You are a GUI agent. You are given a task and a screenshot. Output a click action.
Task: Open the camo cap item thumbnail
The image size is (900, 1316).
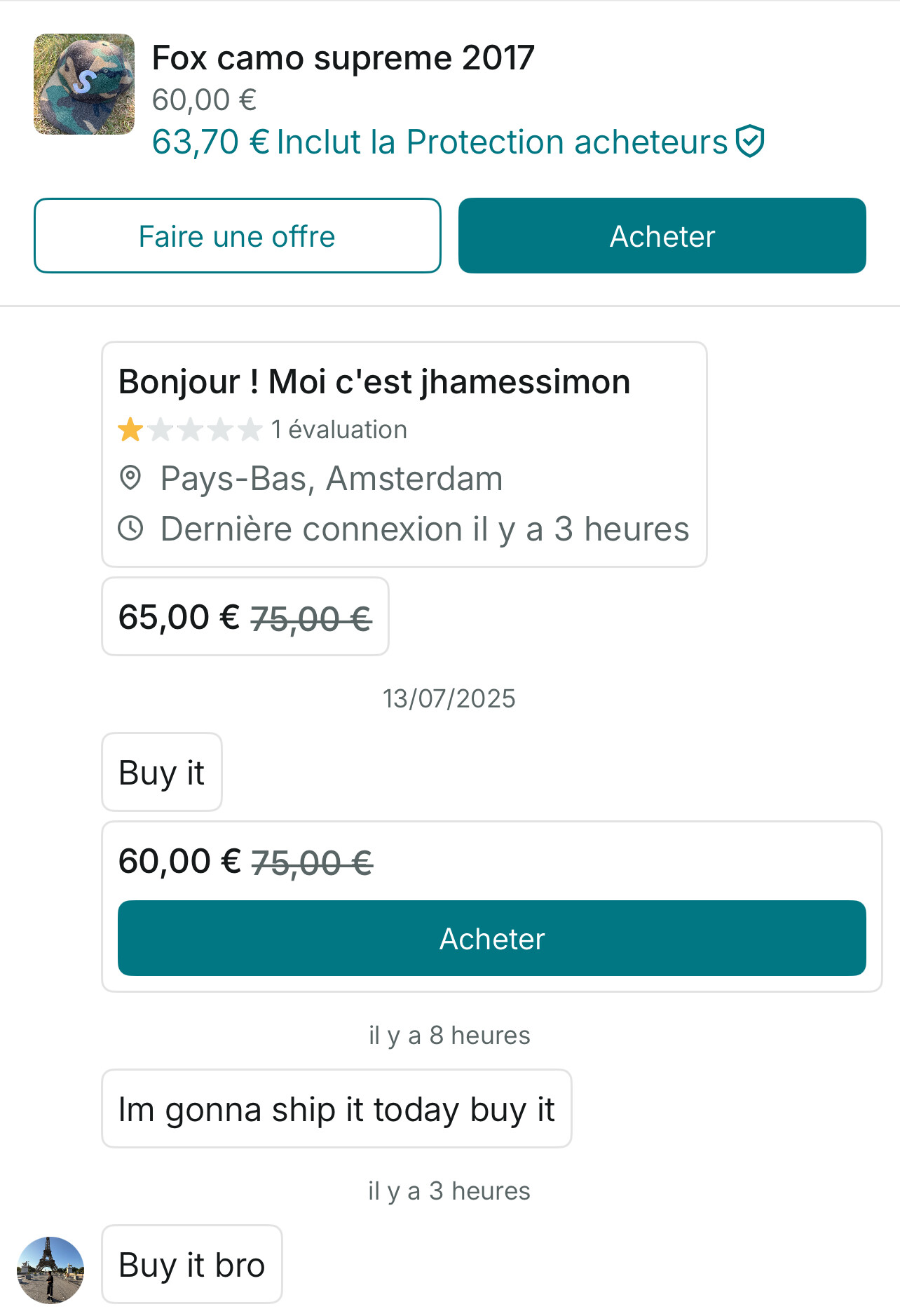(x=84, y=84)
